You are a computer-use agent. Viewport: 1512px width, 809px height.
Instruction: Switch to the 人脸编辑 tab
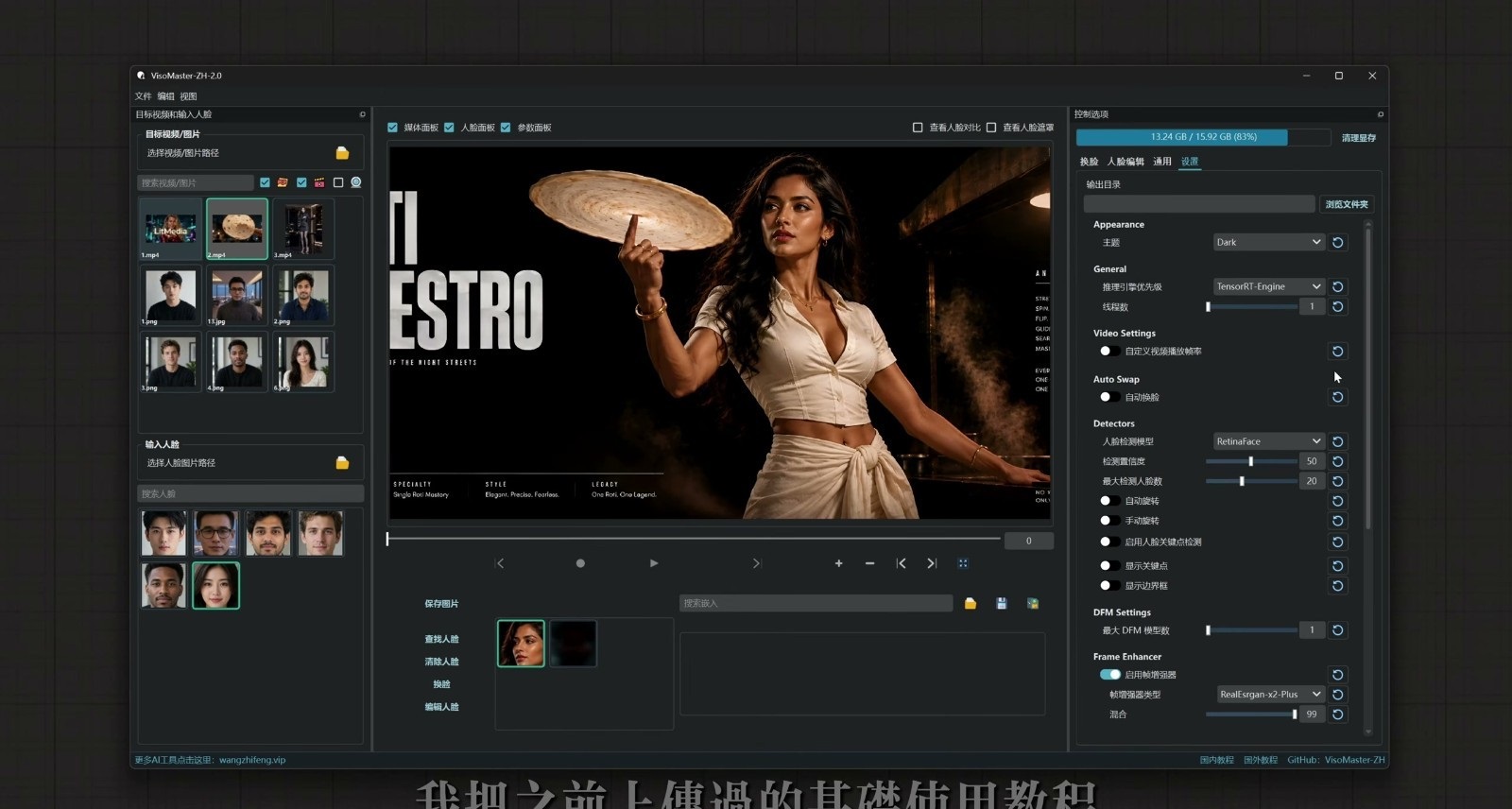[x=1125, y=162]
